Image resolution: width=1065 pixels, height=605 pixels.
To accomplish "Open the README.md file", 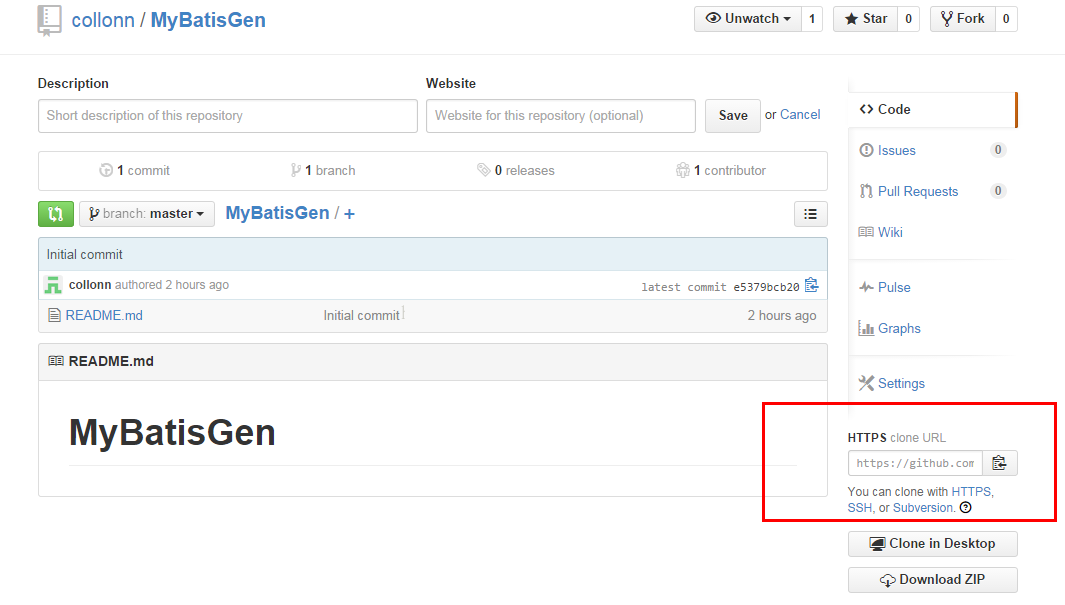I will (104, 316).
